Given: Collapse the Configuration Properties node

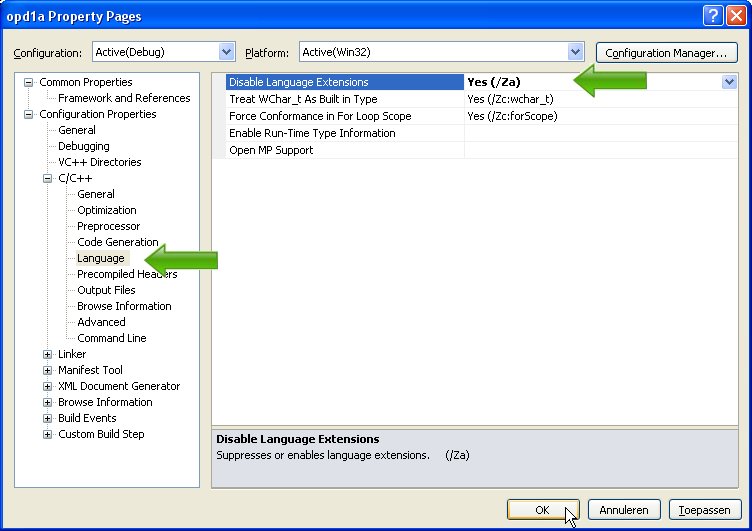Looking at the screenshot, I should coord(29,114).
